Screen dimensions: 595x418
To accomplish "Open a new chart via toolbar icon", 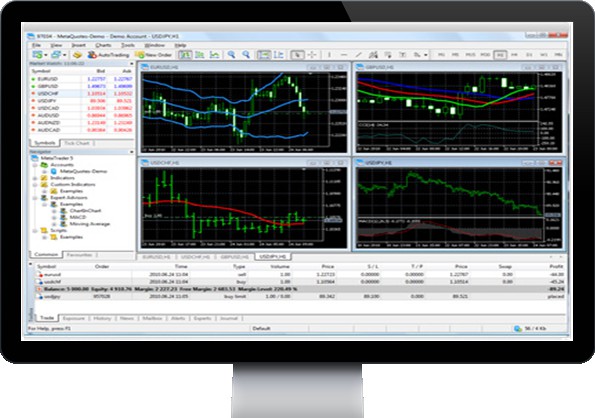I will [37, 55].
